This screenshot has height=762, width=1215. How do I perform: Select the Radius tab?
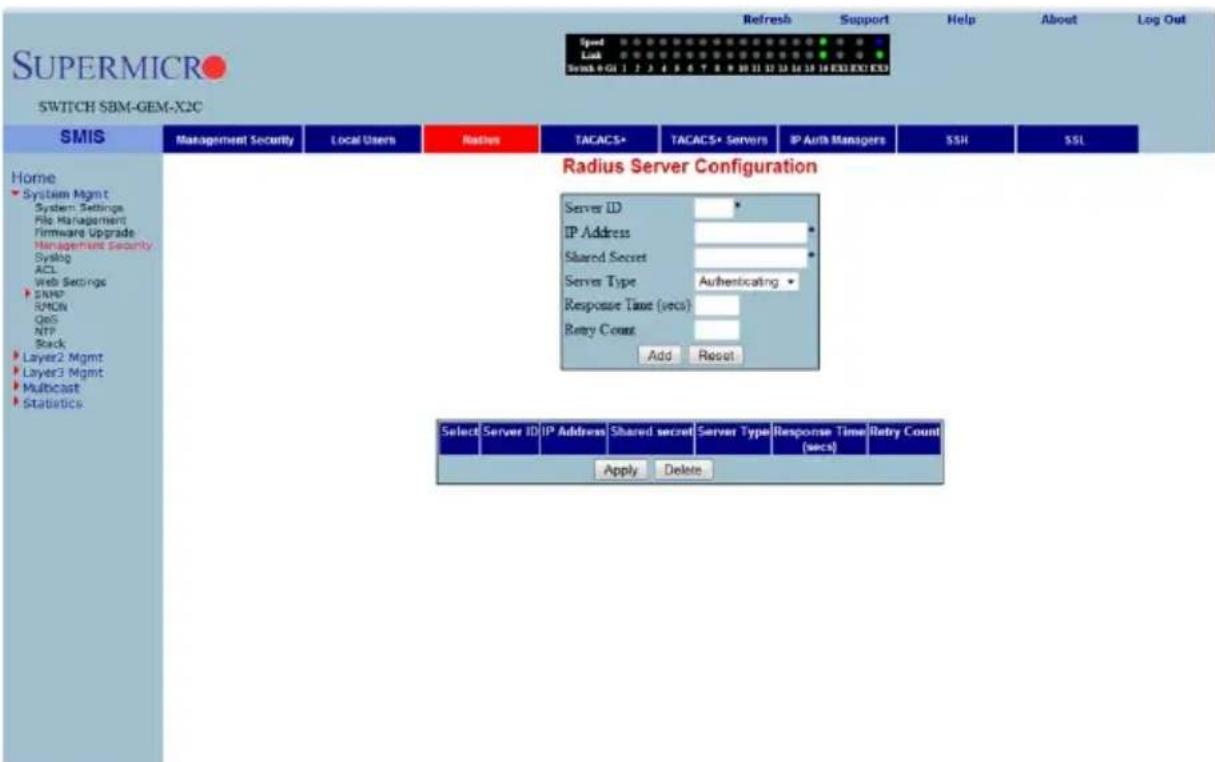pyautogui.click(x=482, y=141)
